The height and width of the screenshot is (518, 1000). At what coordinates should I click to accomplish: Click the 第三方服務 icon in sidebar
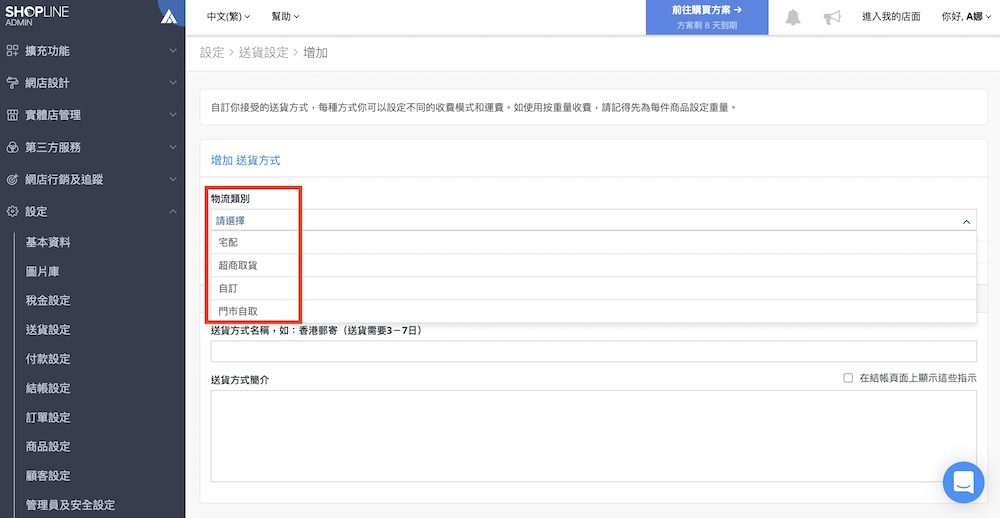point(12,148)
